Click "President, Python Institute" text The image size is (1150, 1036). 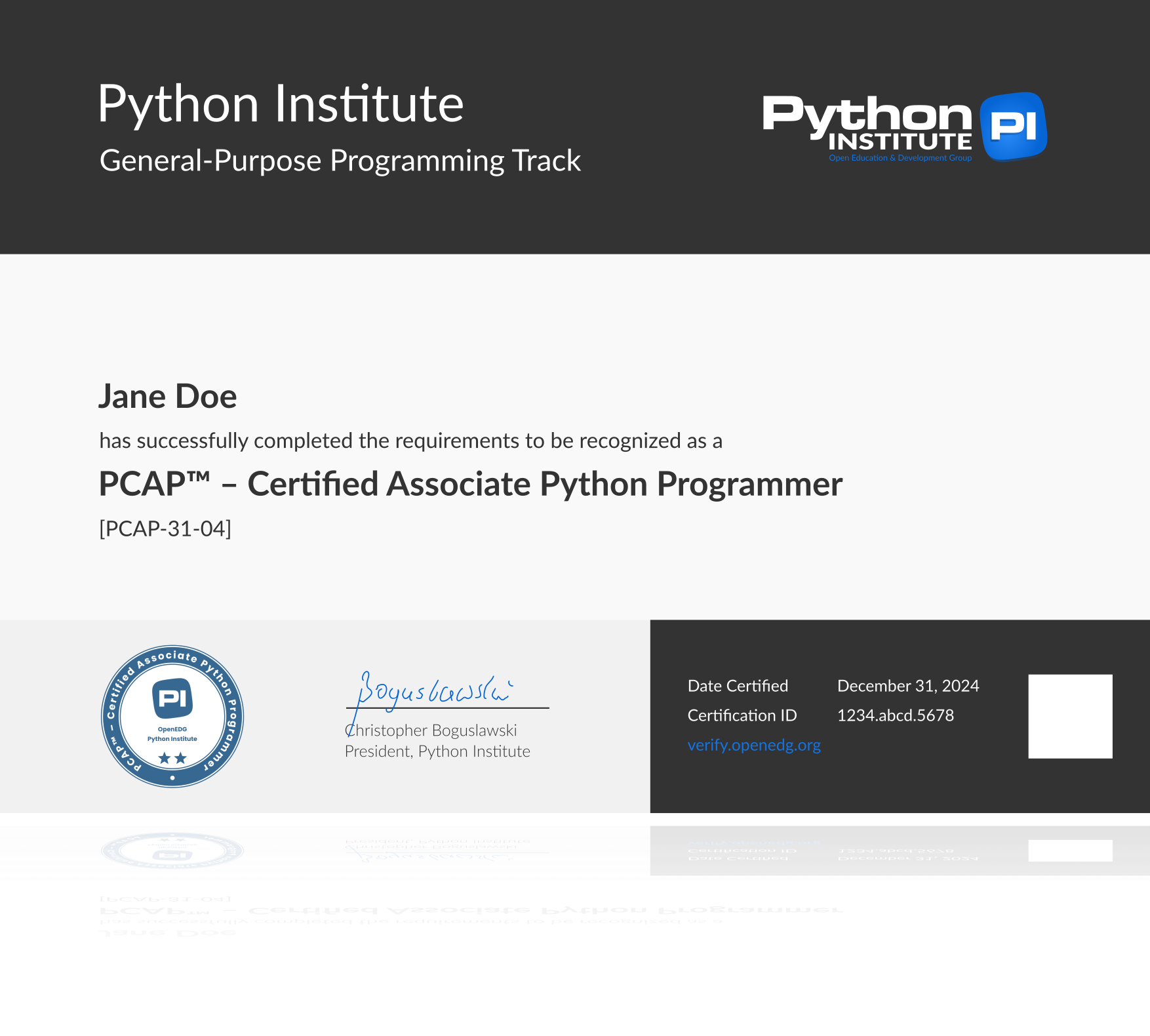point(437,751)
